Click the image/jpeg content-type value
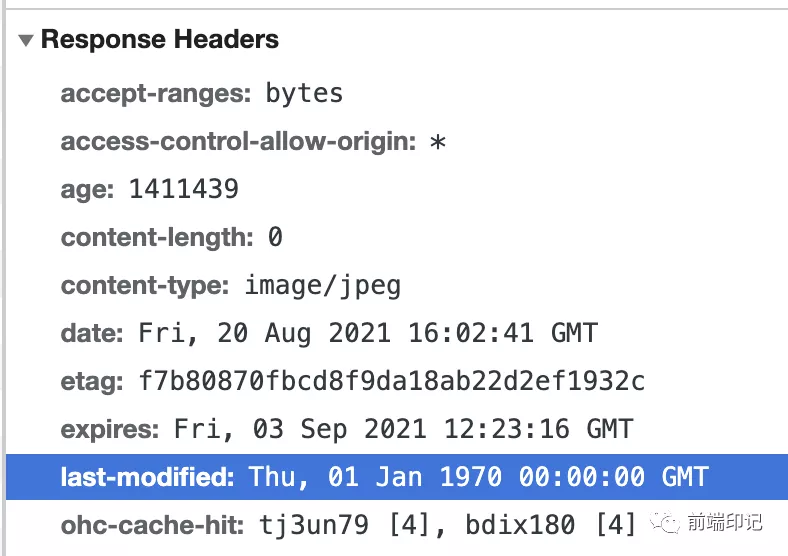The image size is (788, 556). (x=323, y=285)
